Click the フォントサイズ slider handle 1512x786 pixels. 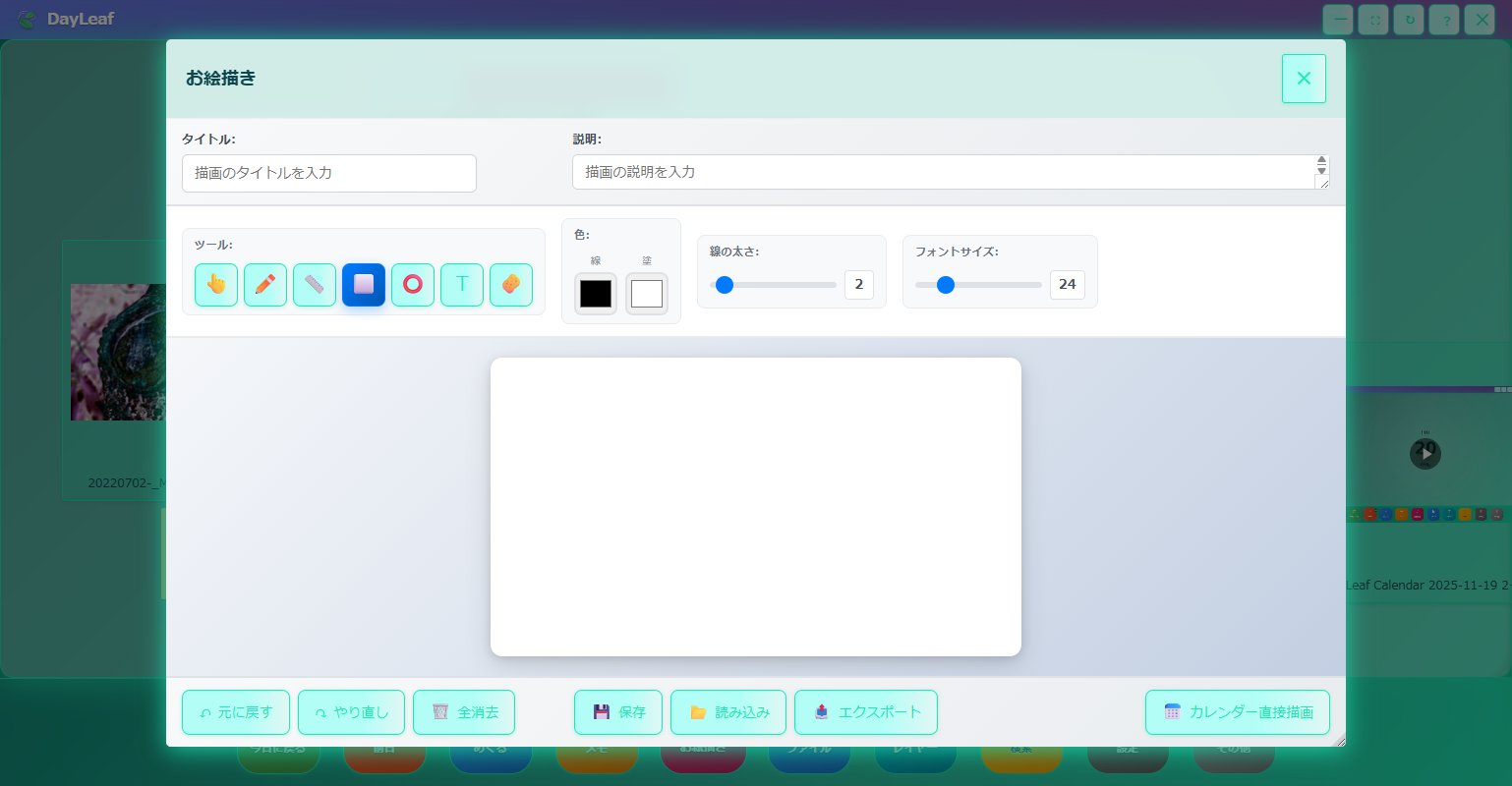pos(946,285)
